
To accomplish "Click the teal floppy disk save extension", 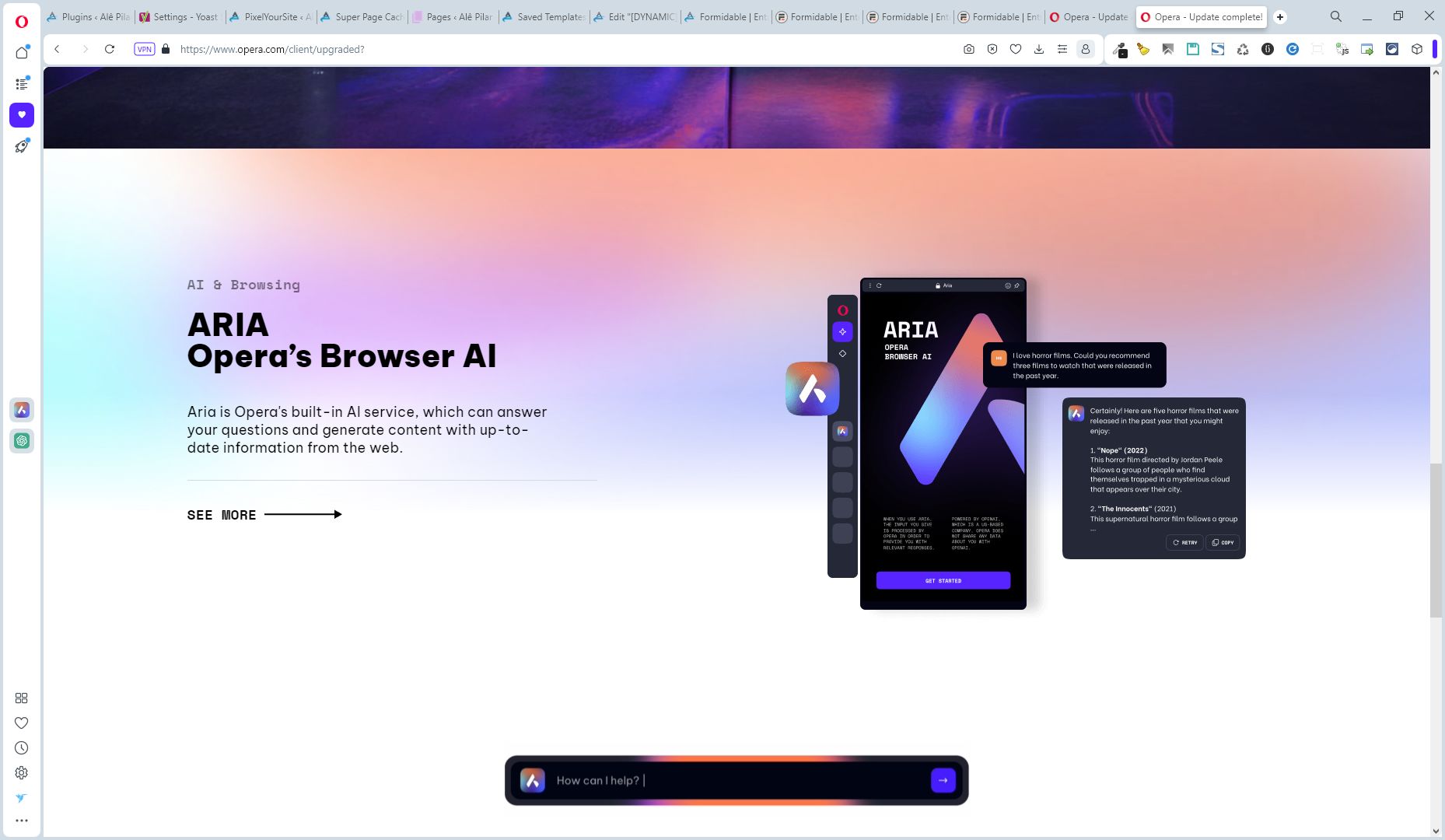I will [x=1193, y=49].
